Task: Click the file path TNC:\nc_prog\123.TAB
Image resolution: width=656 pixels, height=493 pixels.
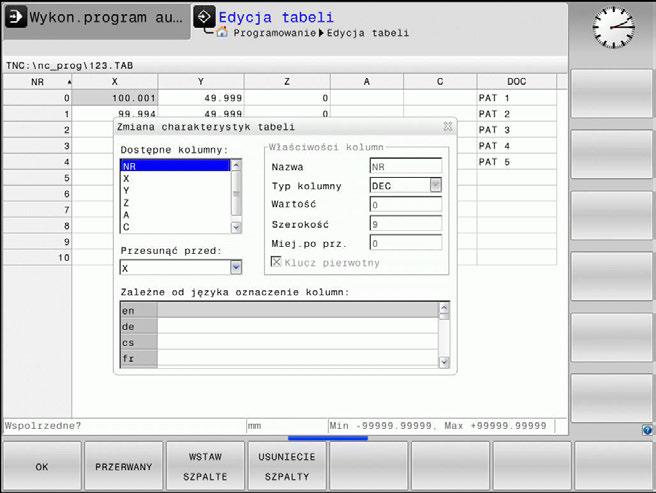Action: tap(69, 66)
